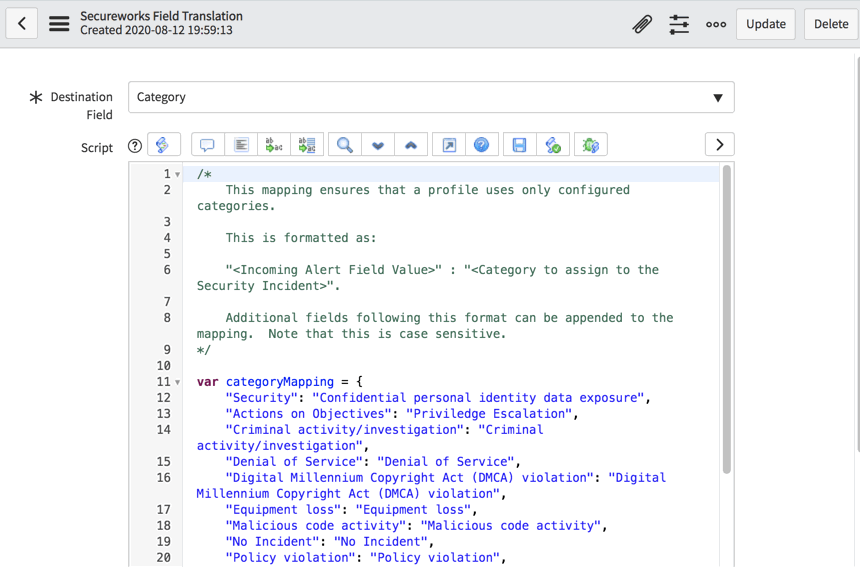Click "This is formatted as:" comment line
This screenshot has width=860, height=573.
tap(301, 238)
